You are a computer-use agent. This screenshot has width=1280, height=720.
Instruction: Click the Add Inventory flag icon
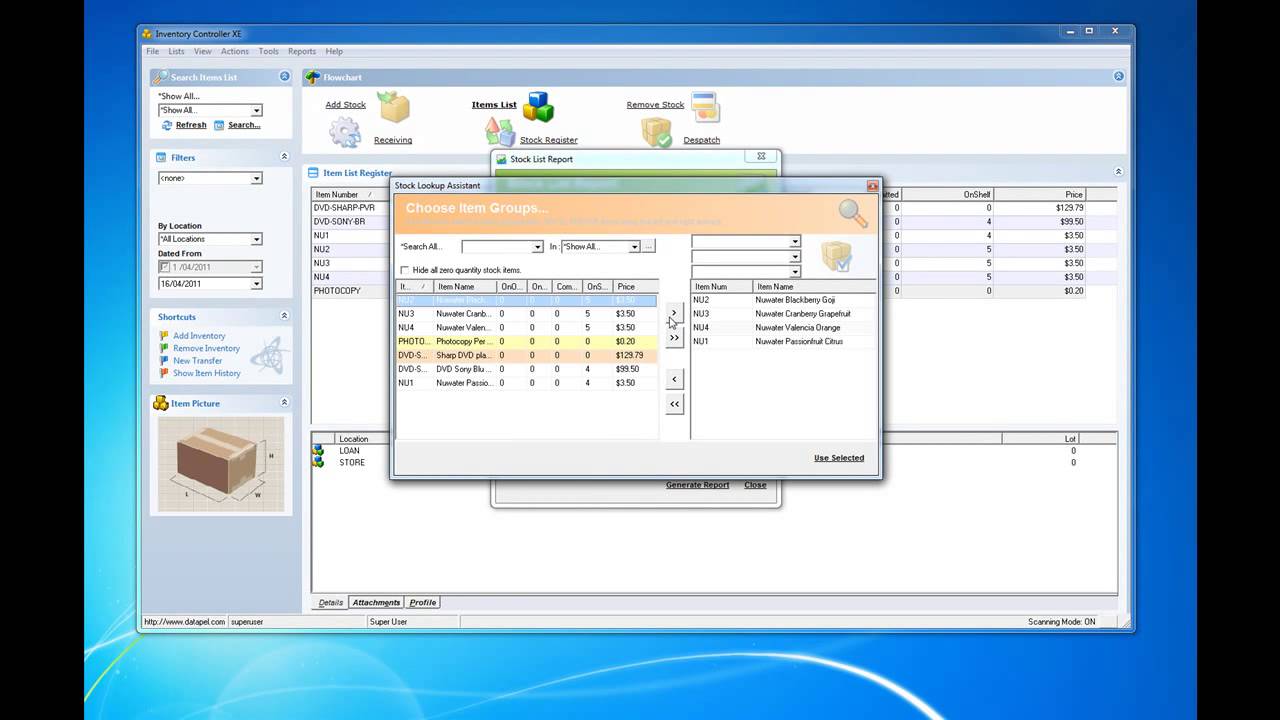(164, 336)
